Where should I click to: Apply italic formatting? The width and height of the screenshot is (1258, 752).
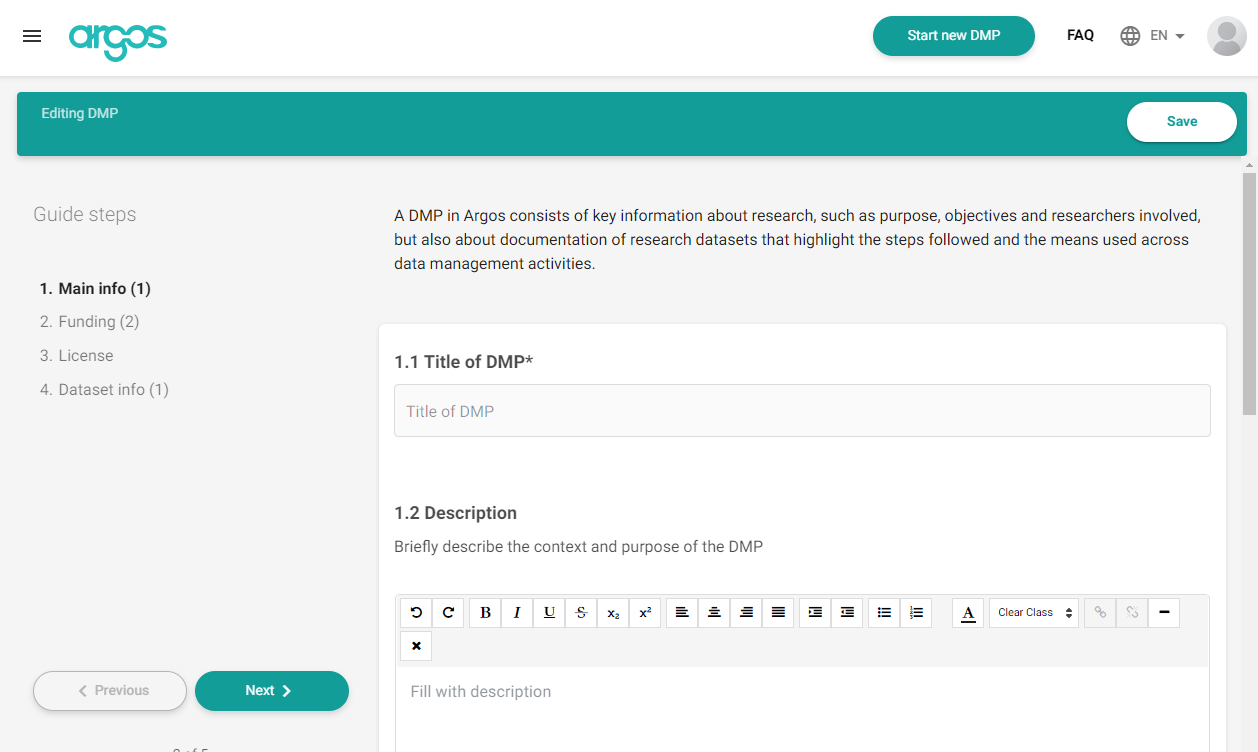[516, 612]
